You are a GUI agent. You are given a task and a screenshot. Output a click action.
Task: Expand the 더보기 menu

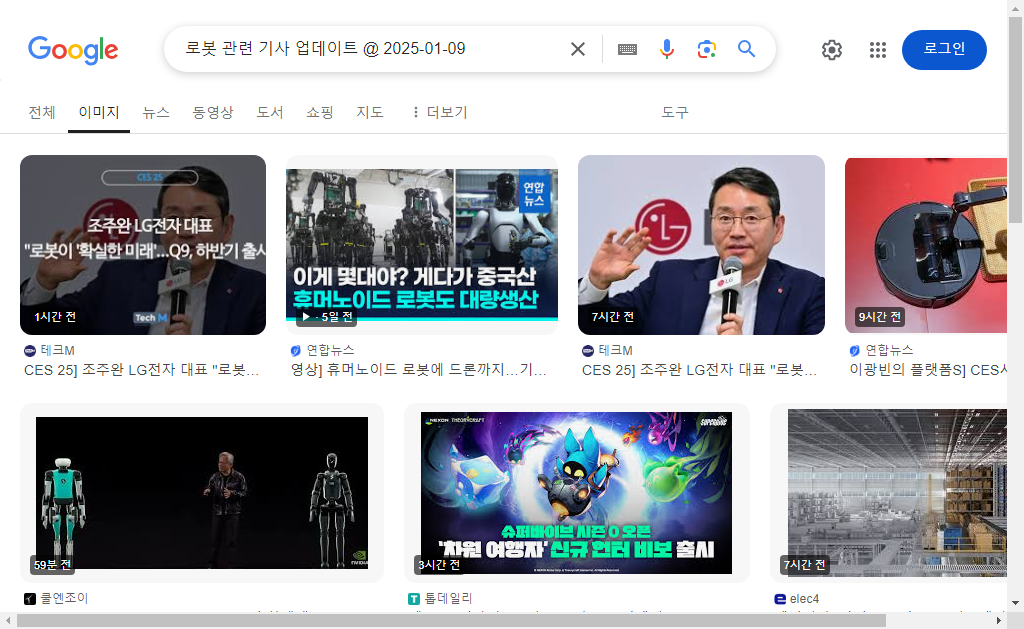click(440, 112)
